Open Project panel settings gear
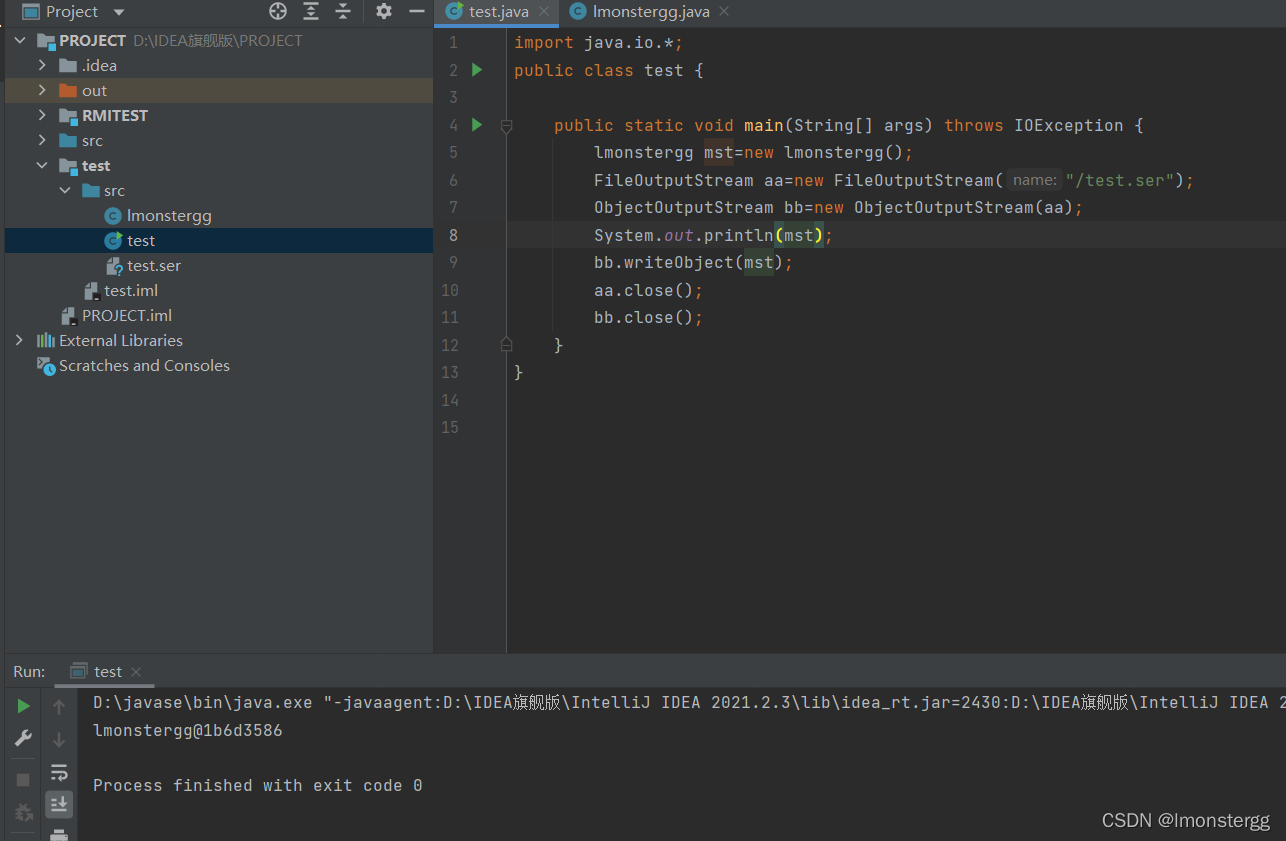 click(x=384, y=12)
